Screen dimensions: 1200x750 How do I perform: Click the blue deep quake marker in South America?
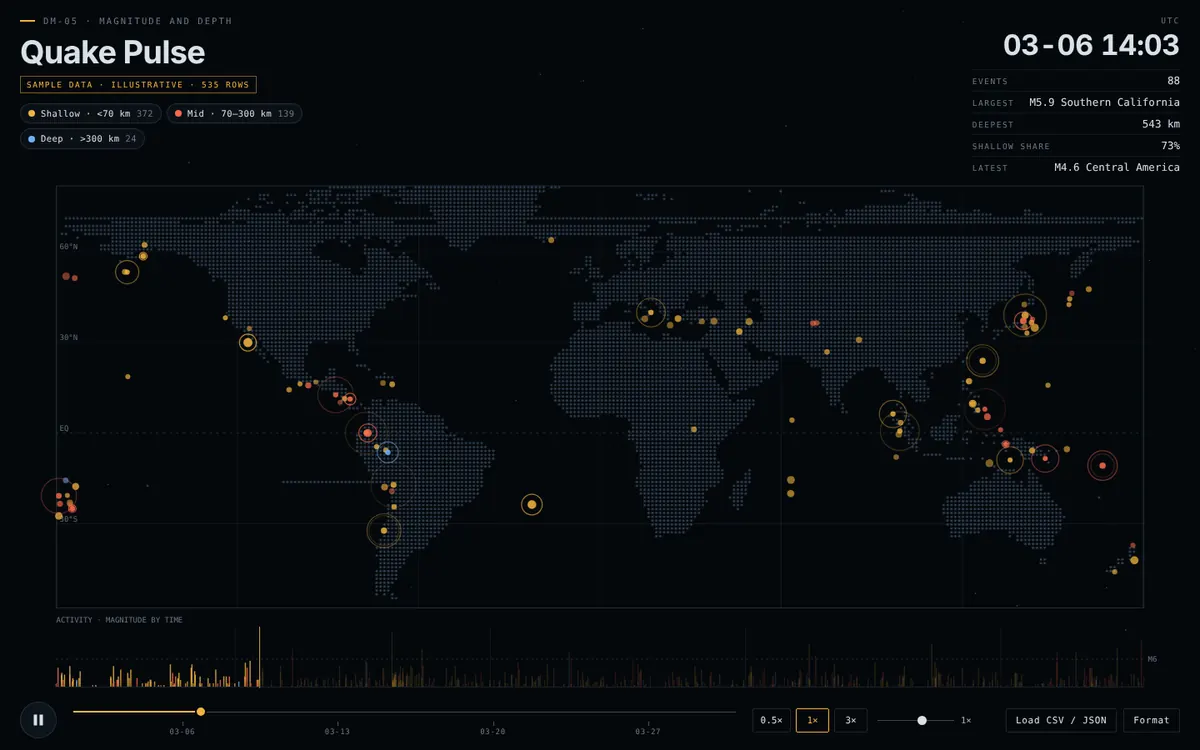coord(388,453)
